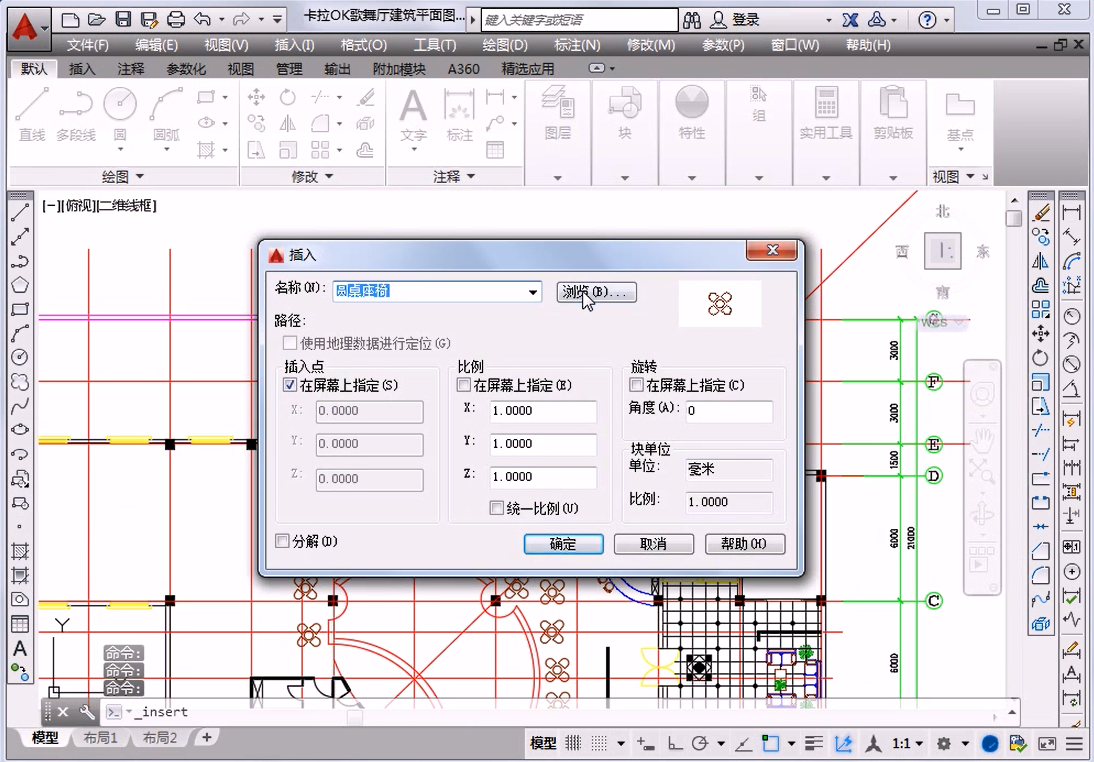The height and width of the screenshot is (762, 1094).
Task: Toggle scale 在屏幕上指定(E) checkbox
Action: pyautogui.click(x=463, y=384)
